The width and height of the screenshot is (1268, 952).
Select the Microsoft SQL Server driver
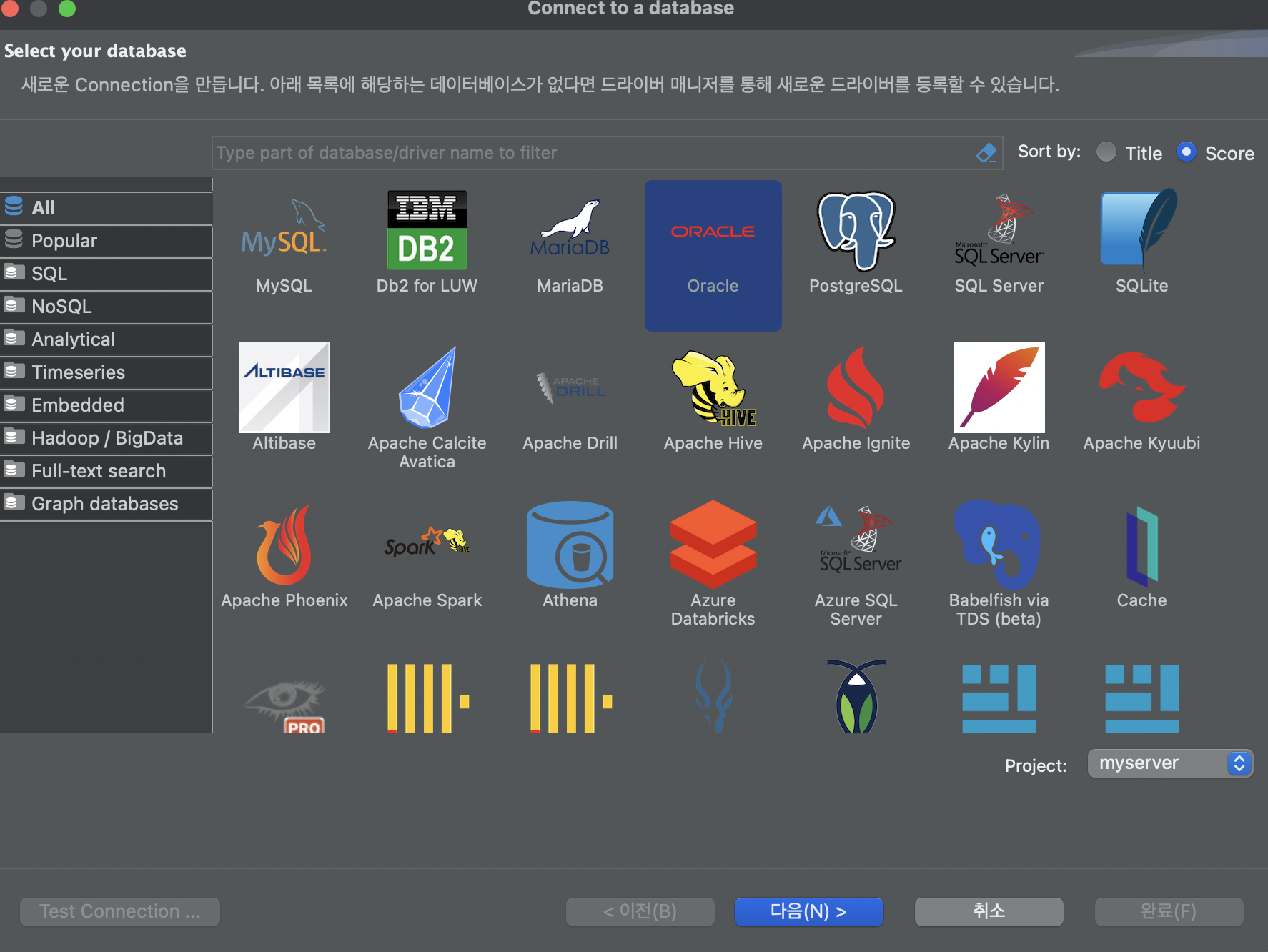tap(999, 230)
